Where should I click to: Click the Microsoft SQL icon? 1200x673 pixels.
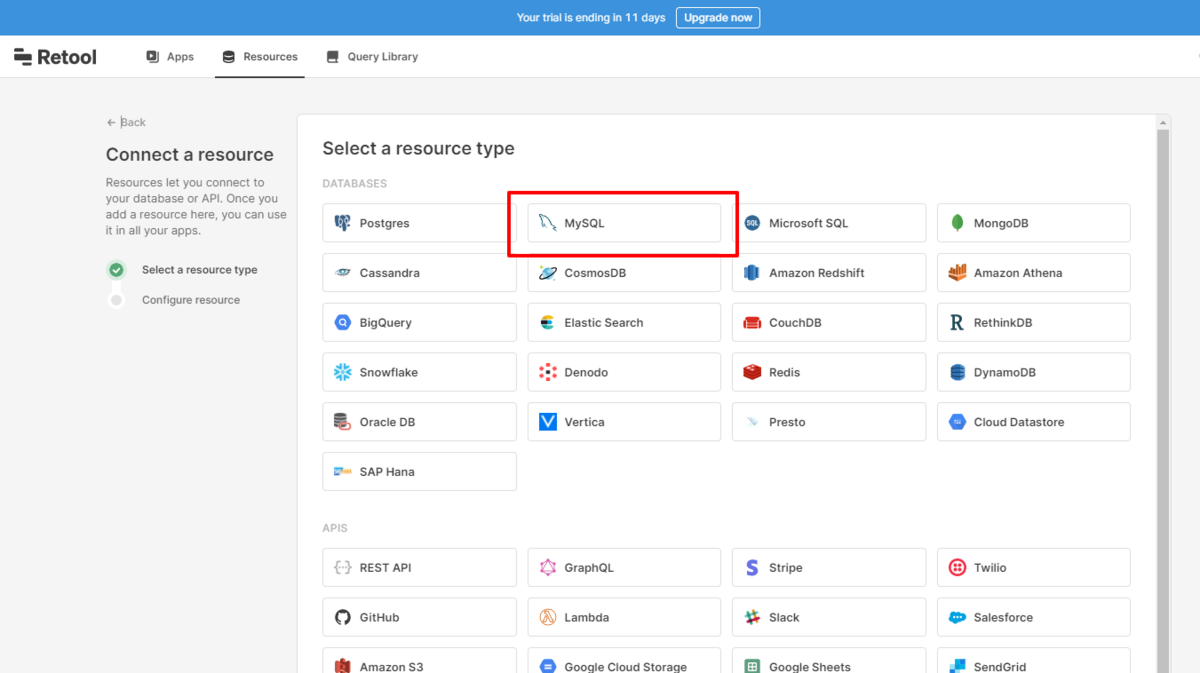[x=752, y=223]
